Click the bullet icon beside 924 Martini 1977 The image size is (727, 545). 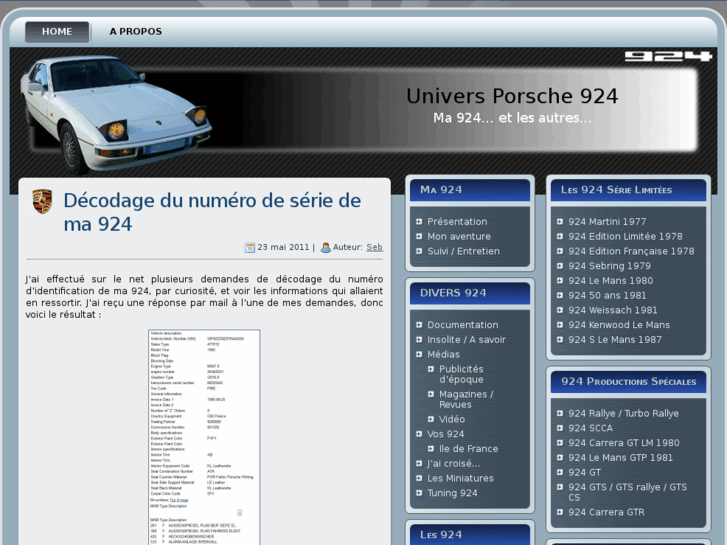pyautogui.click(x=560, y=222)
